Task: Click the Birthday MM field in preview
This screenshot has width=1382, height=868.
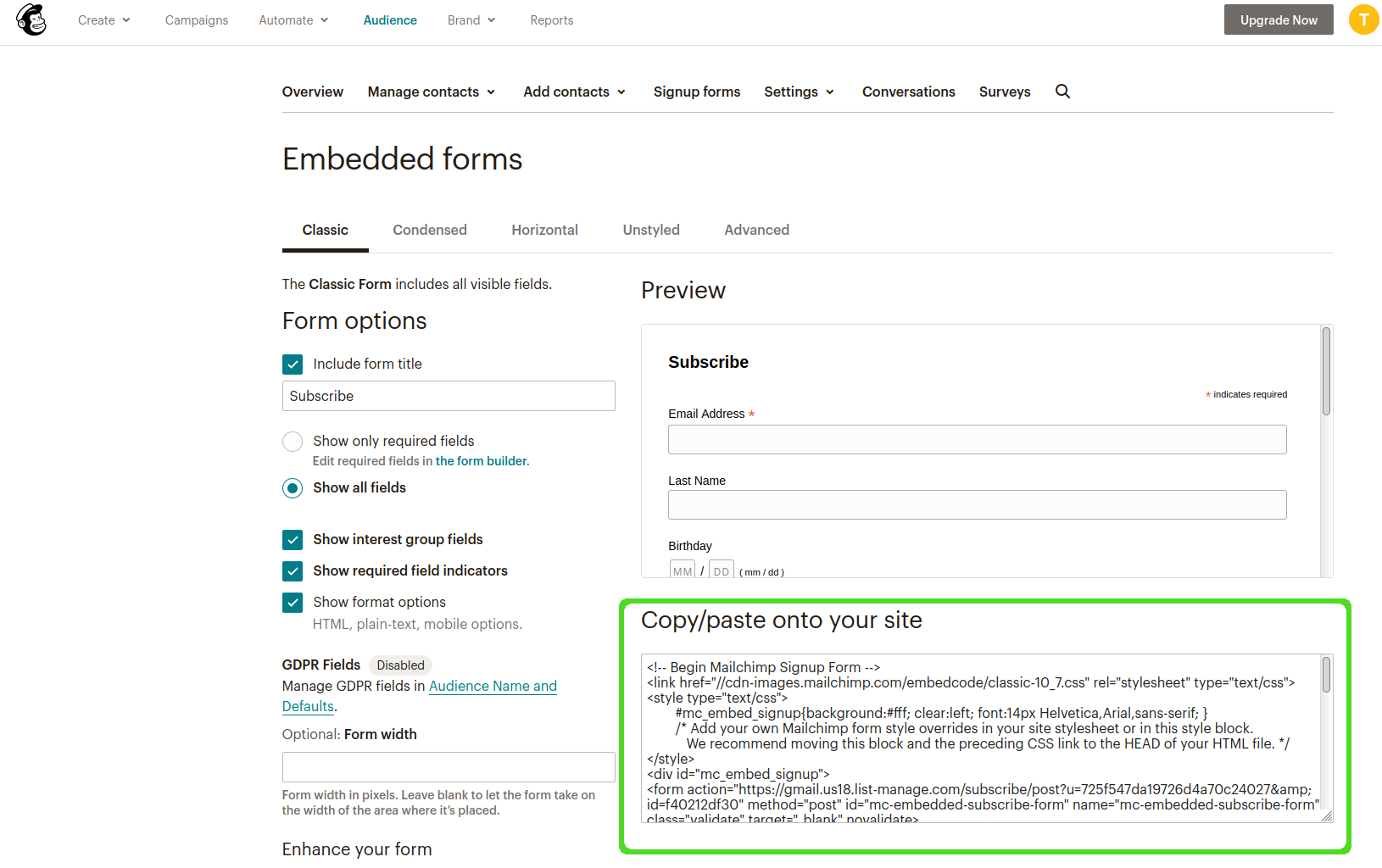Action: [683, 570]
